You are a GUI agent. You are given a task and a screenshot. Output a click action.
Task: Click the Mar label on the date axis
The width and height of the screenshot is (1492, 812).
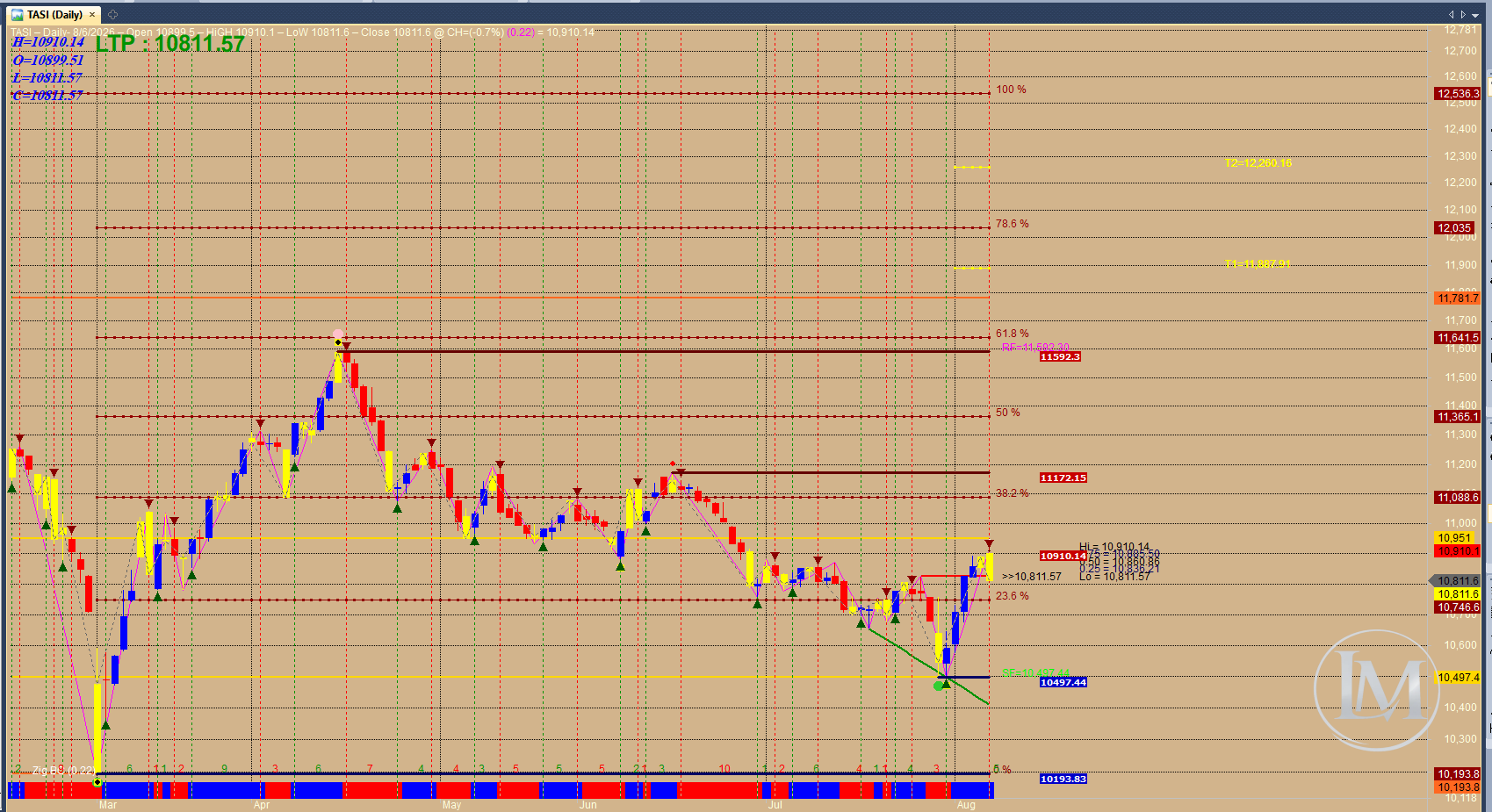(108, 805)
